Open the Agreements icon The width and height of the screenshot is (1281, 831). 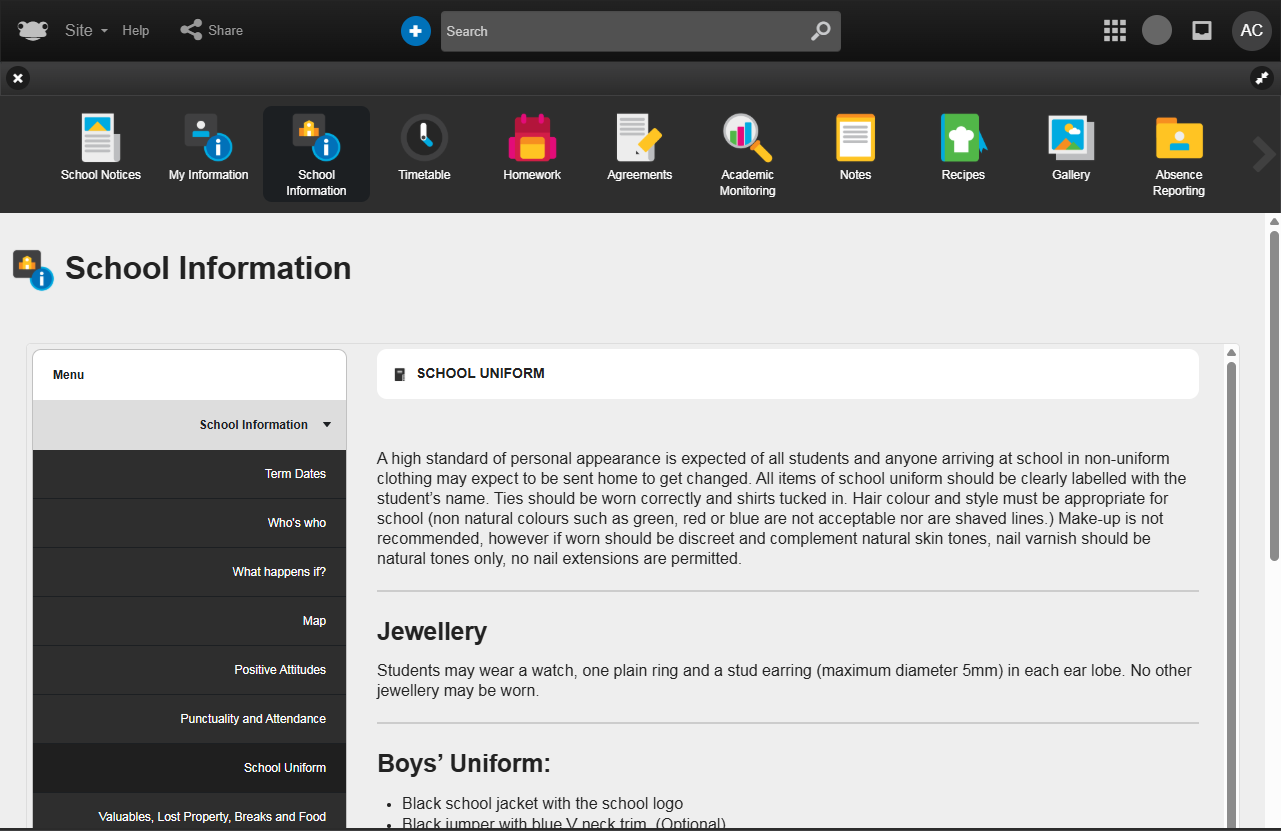(639, 138)
